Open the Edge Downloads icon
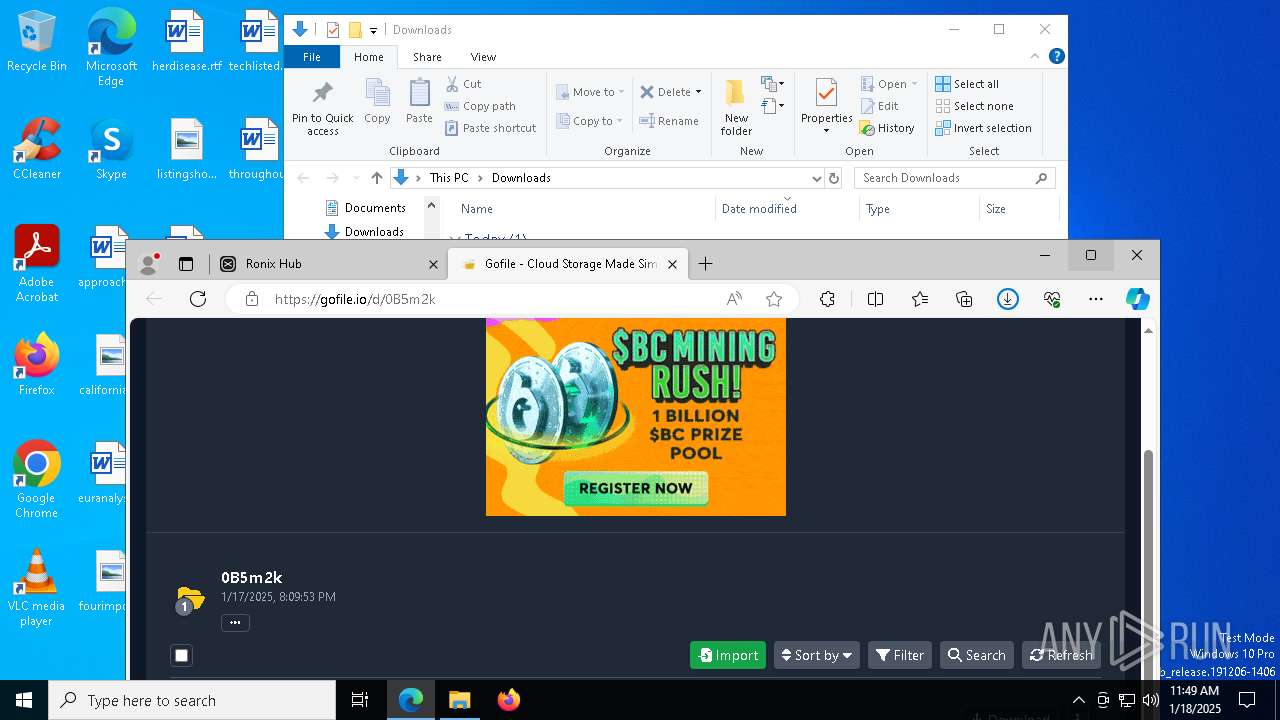The height and width of the screenshot is (720, 1280). tap(1008, 299)
